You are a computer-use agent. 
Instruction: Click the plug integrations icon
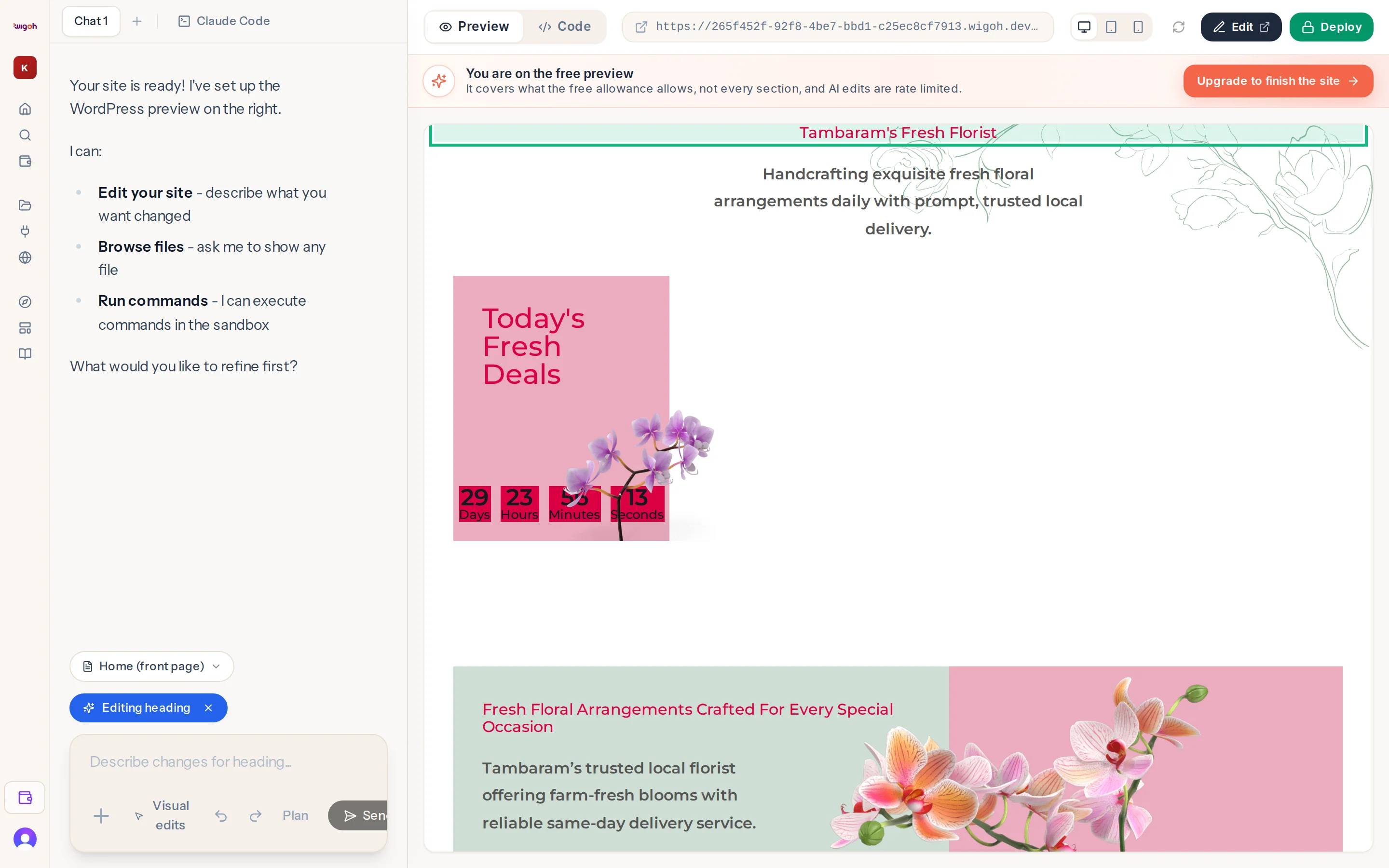[x=25, y=231]
